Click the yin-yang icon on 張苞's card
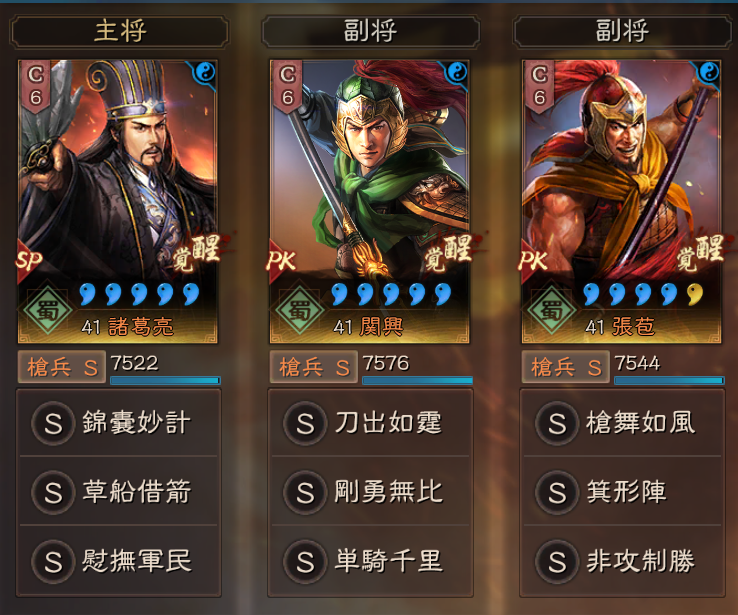738x615 pixels. coord(708,72)
